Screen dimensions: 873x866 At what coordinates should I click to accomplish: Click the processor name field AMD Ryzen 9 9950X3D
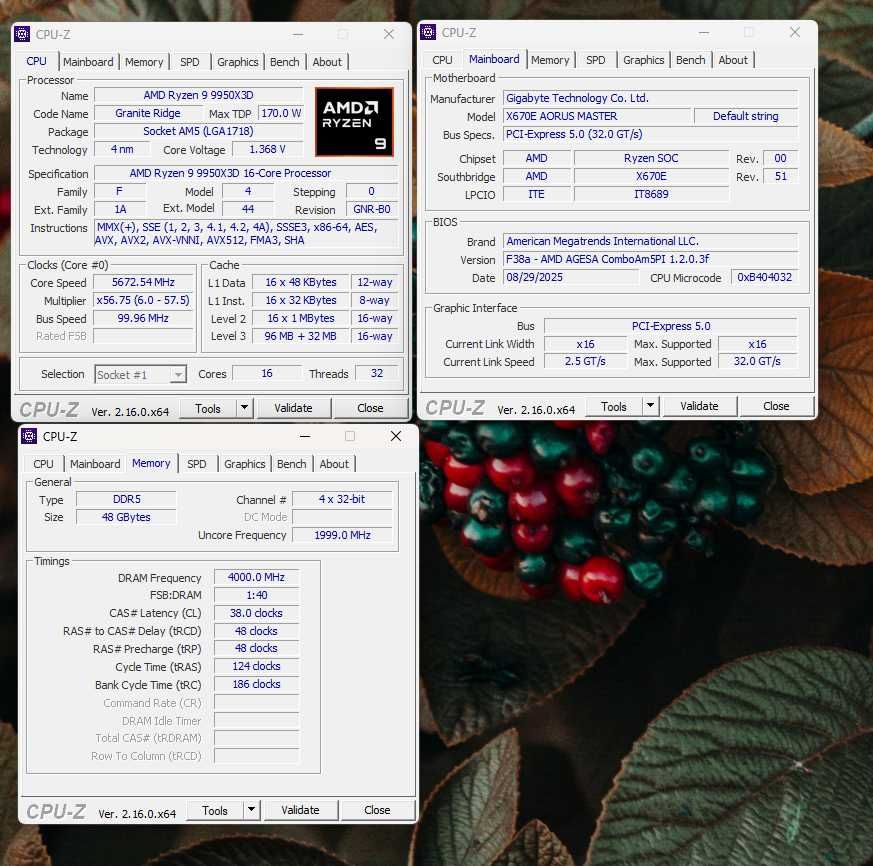pyautogui.click(x=198, y=95)
